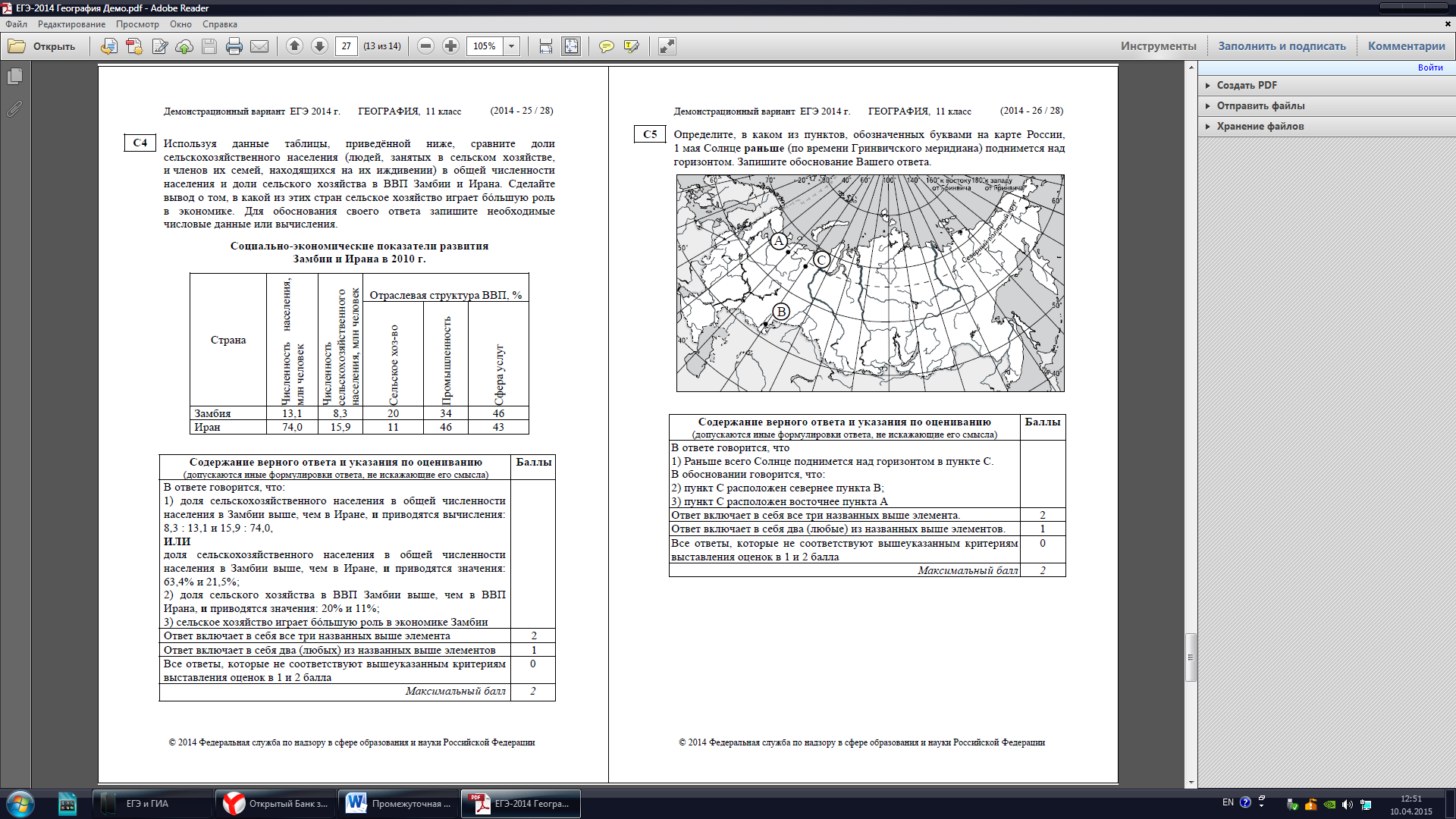The height and width of the screenshot is (819, 1456).
Task: Click the network tray icon
Action: pyautogui.click(x=1366, y=805)
